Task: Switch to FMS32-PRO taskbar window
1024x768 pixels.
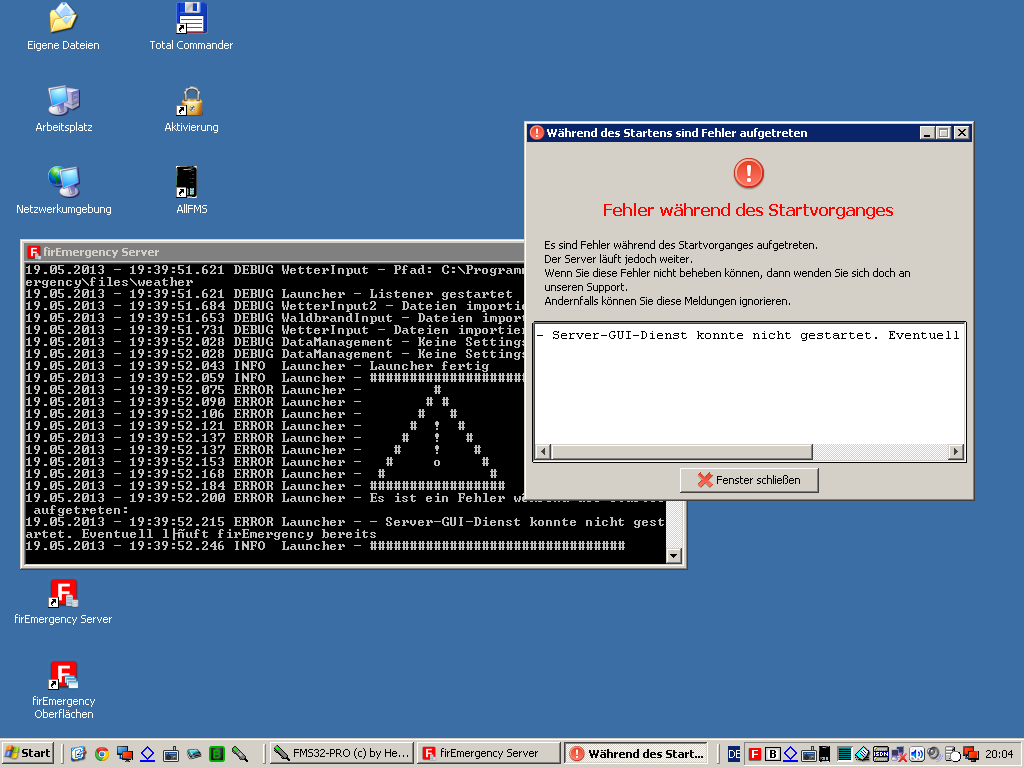Action: [x=339, y=754]
